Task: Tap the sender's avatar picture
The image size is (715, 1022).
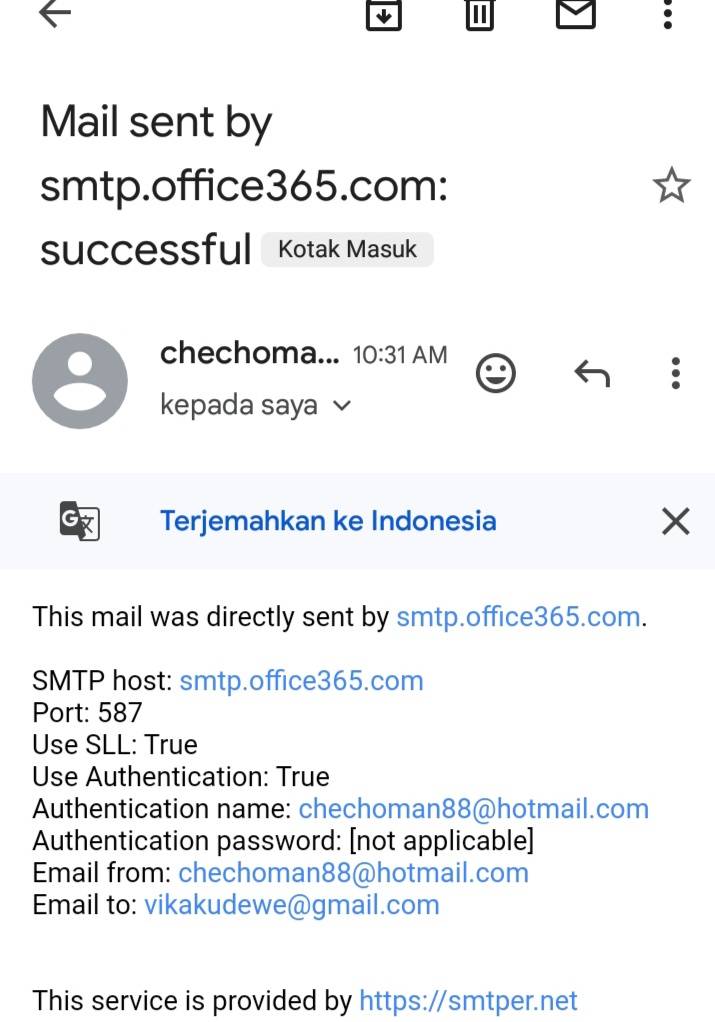Action: click(x=80, y=381)
